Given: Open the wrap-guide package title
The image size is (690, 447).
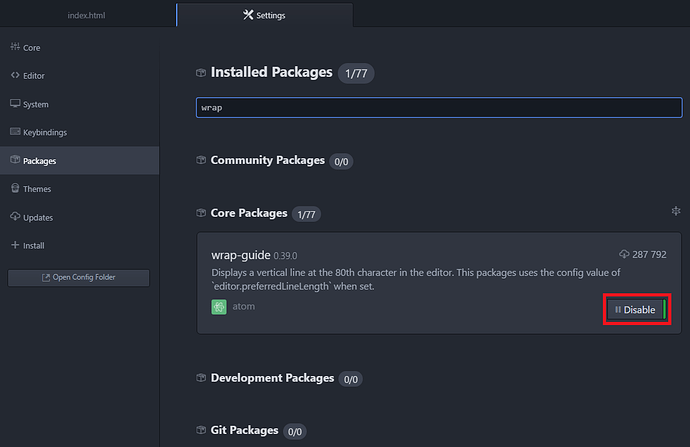Looking at the screenshot, I should tap(240, 255).
